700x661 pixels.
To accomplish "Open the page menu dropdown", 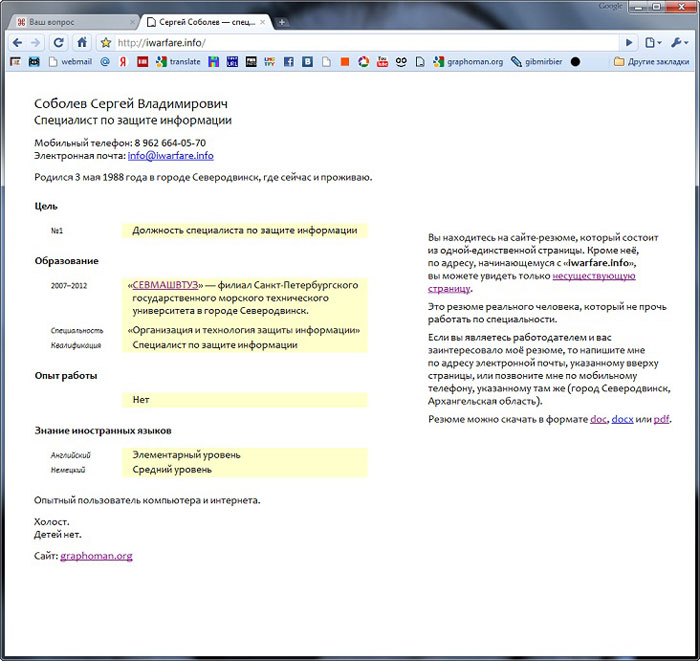I will tap(654, 43).
